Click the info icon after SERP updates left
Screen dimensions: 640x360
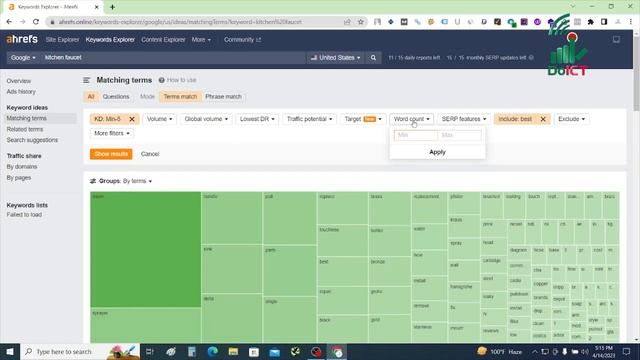(531, 58)
